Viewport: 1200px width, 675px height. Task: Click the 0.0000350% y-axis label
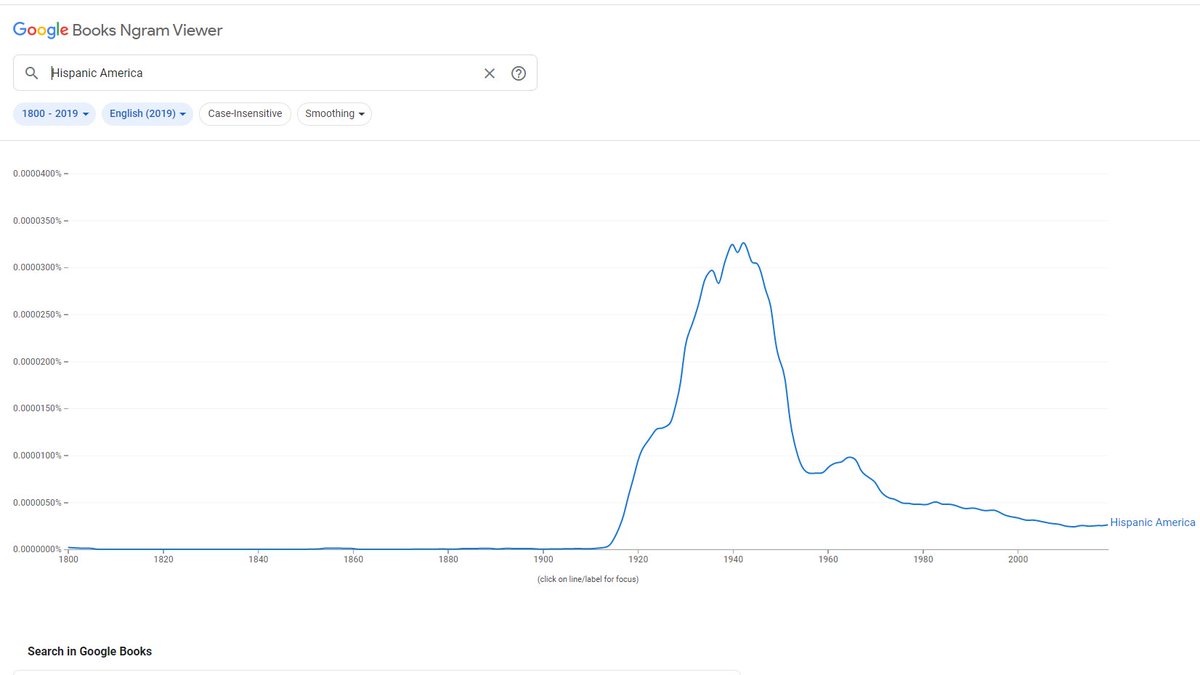click(37, 221)
